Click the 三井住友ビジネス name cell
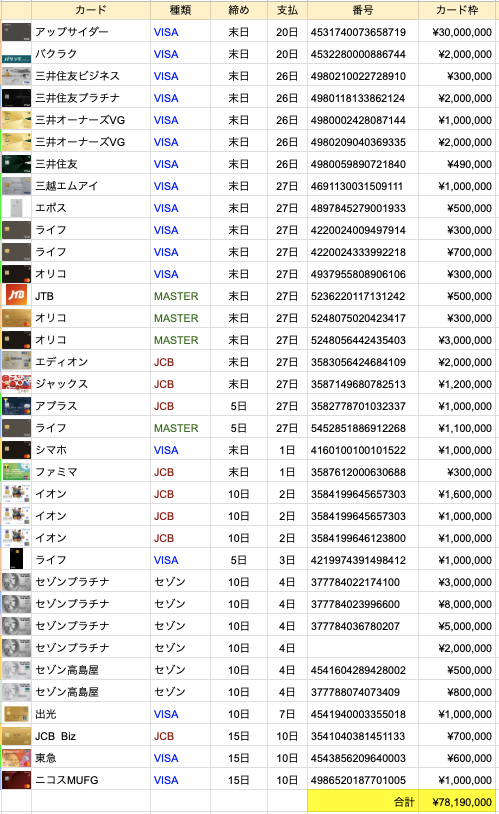The height and width of the screenshot is (814, 499). click(91, 76)
